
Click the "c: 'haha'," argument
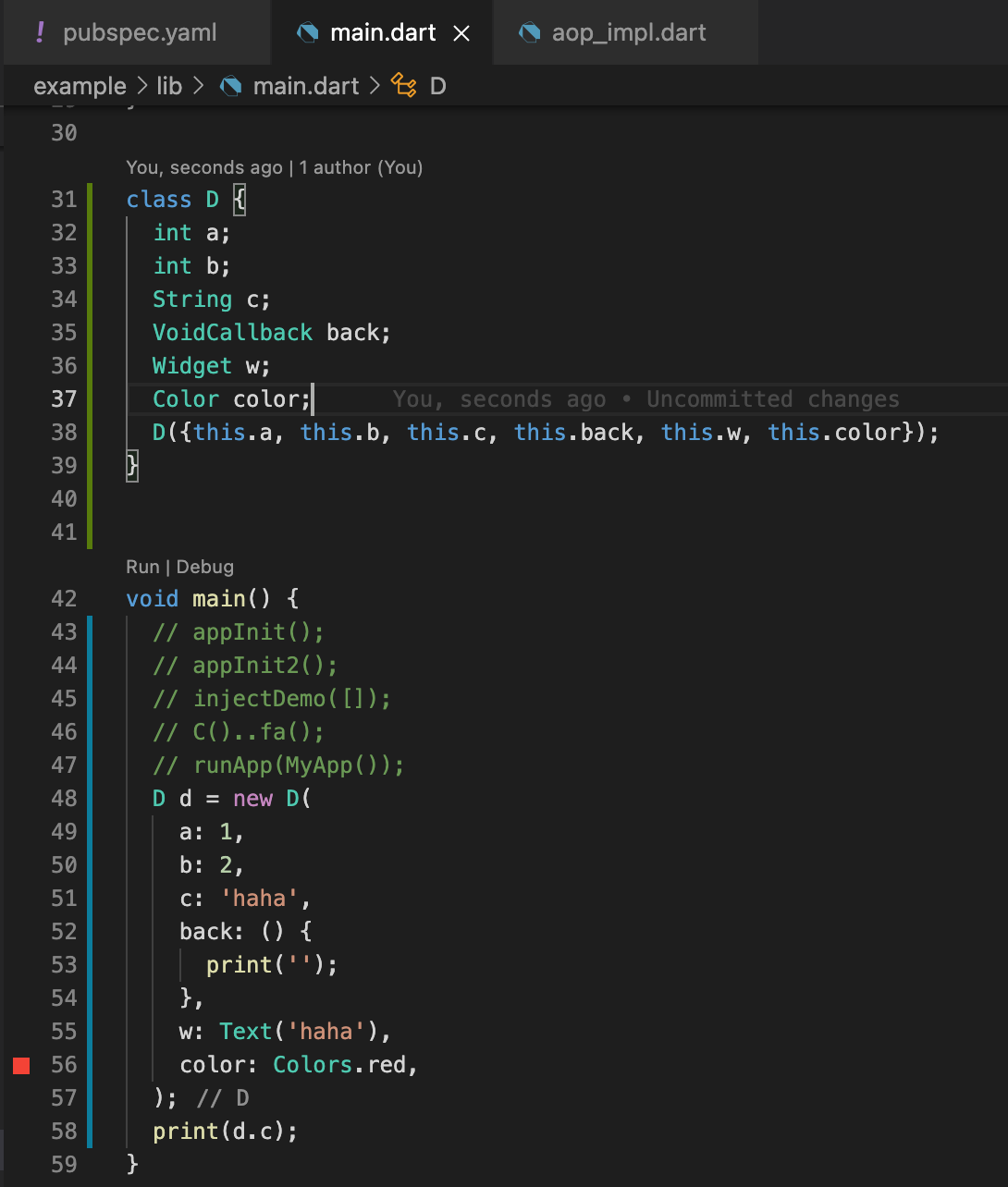click(245, 899)
